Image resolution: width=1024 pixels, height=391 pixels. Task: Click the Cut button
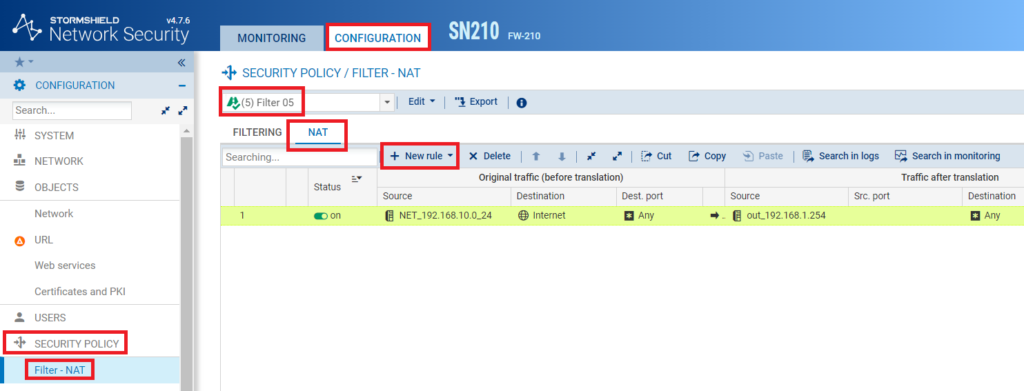(656, 156)
